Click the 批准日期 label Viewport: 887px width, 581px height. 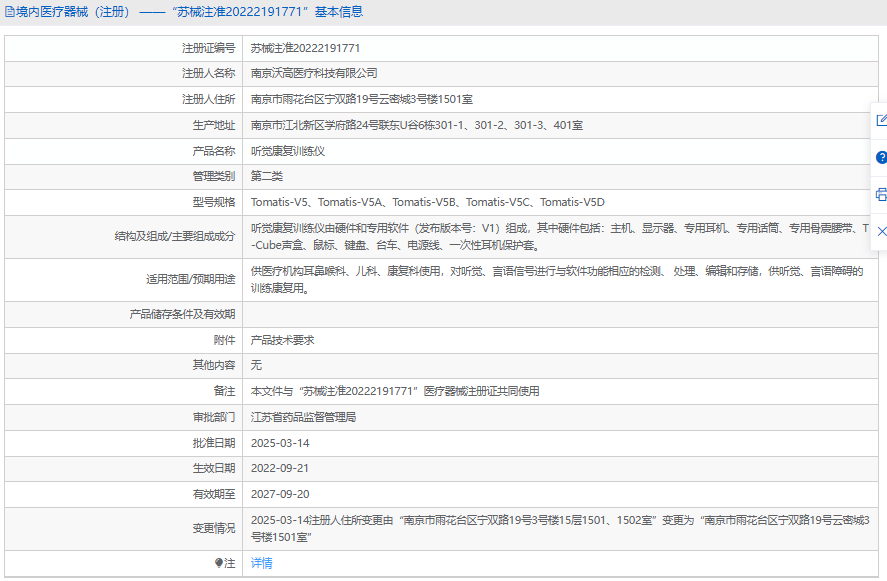[214, 443]
